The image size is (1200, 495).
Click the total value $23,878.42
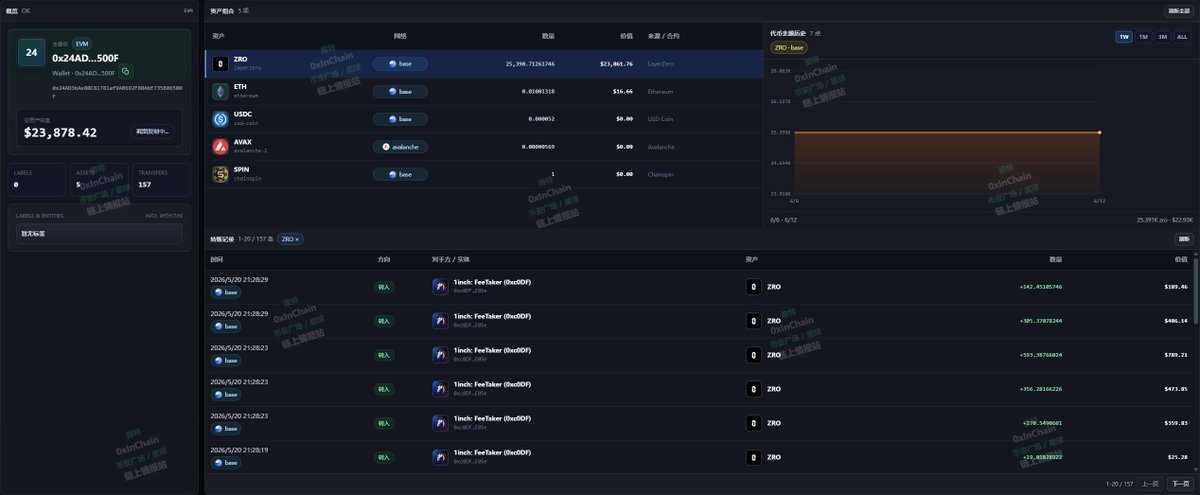[x=60, y=132]
